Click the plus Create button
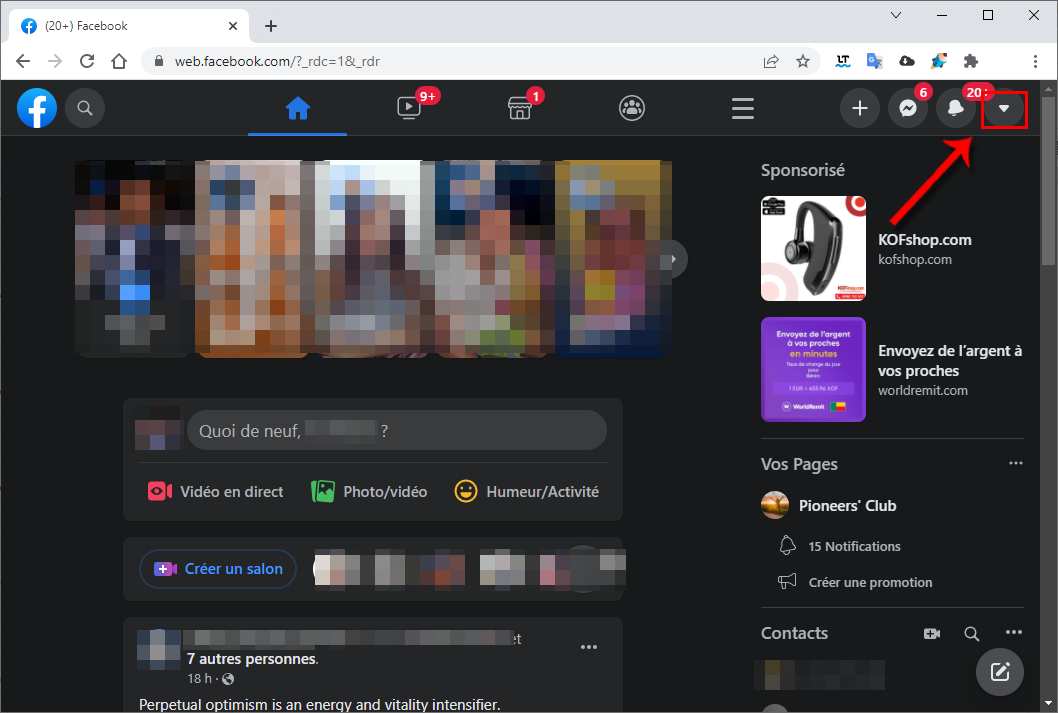Screen dimensions: 1058x713 860,108
